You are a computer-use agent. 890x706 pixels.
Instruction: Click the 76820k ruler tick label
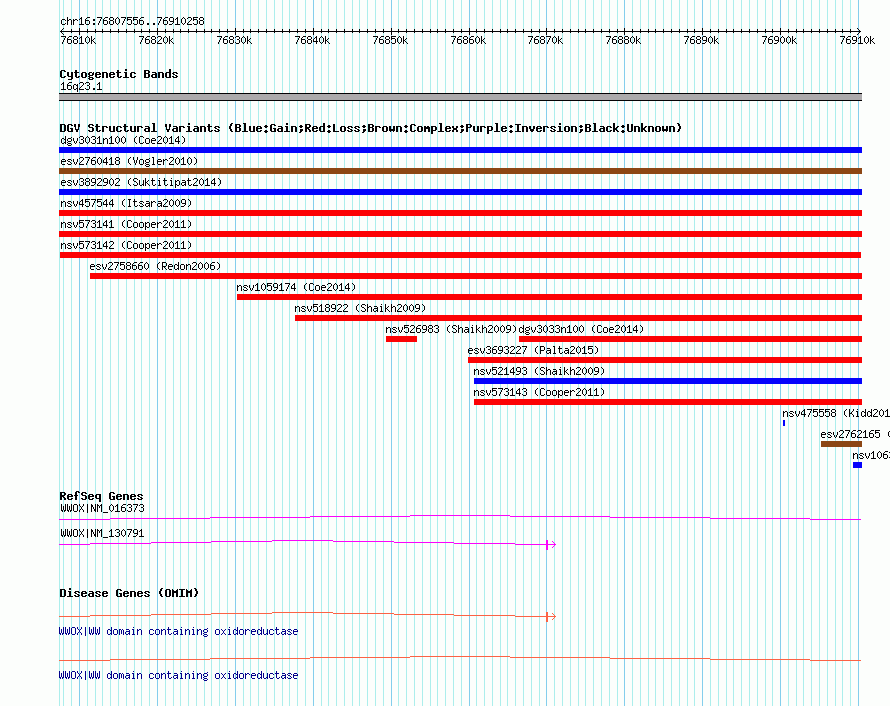(156, 40)
